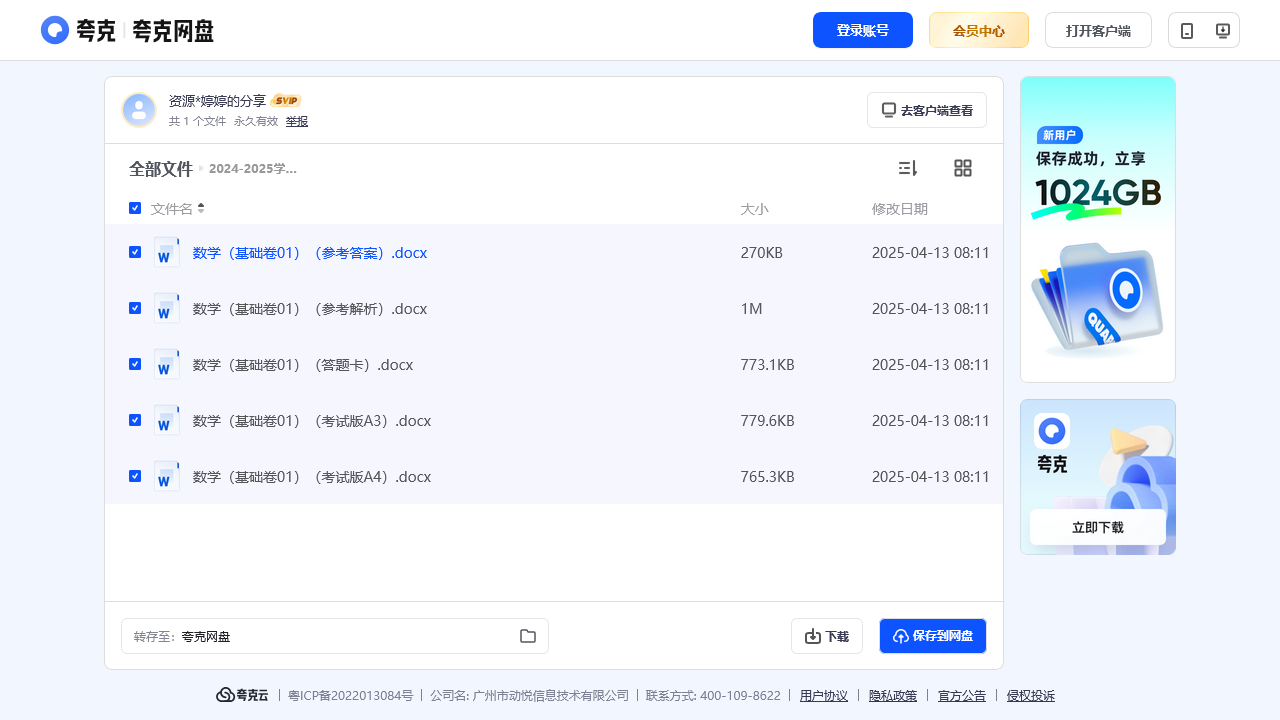
Task: Click 登录账号 login button
Action: tap(863, 30)
